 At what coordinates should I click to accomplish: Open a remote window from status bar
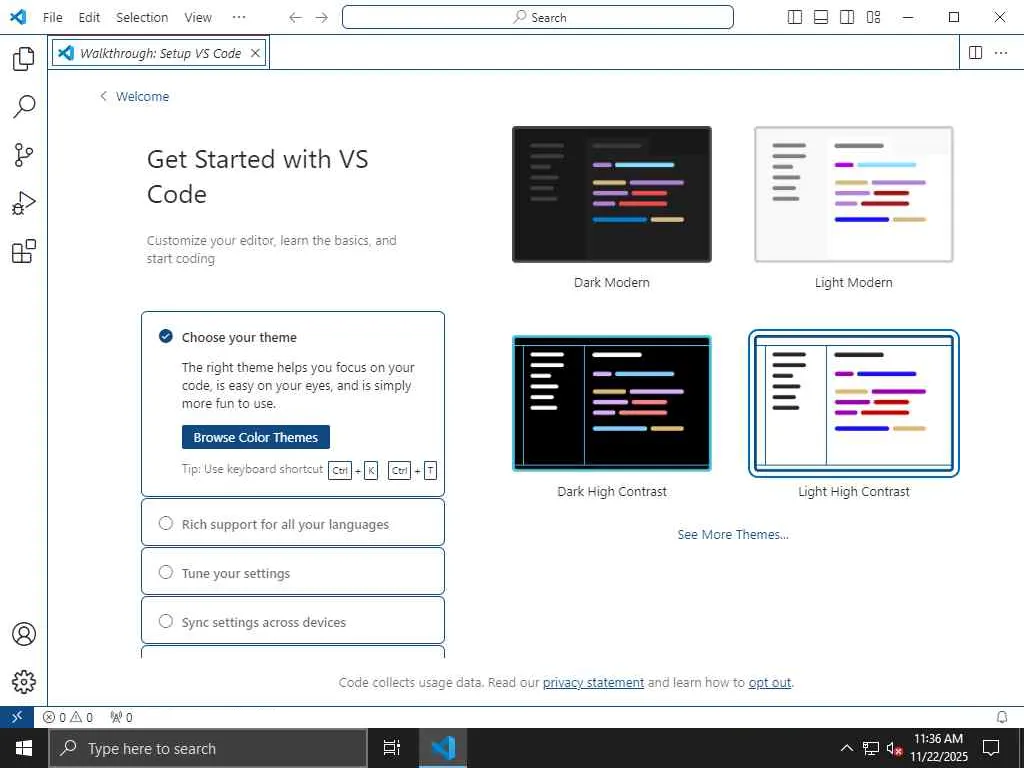(x=17, y=717)
